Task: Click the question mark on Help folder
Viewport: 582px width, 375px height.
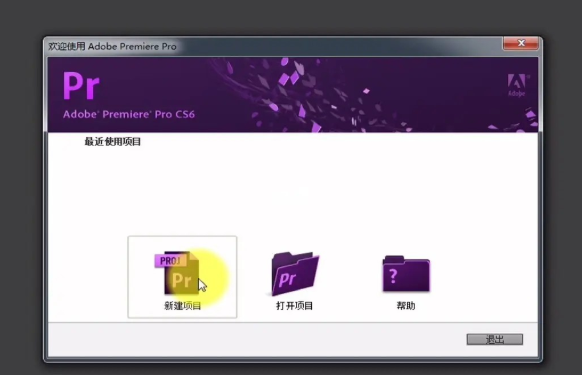Action: (393, 276)
